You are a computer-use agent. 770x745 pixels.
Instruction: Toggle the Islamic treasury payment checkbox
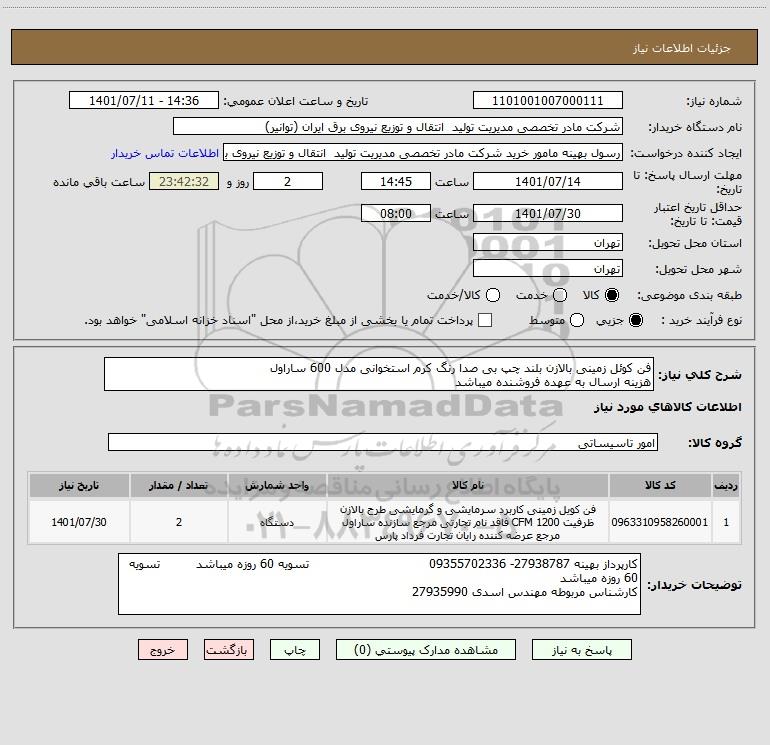[485, 320]
